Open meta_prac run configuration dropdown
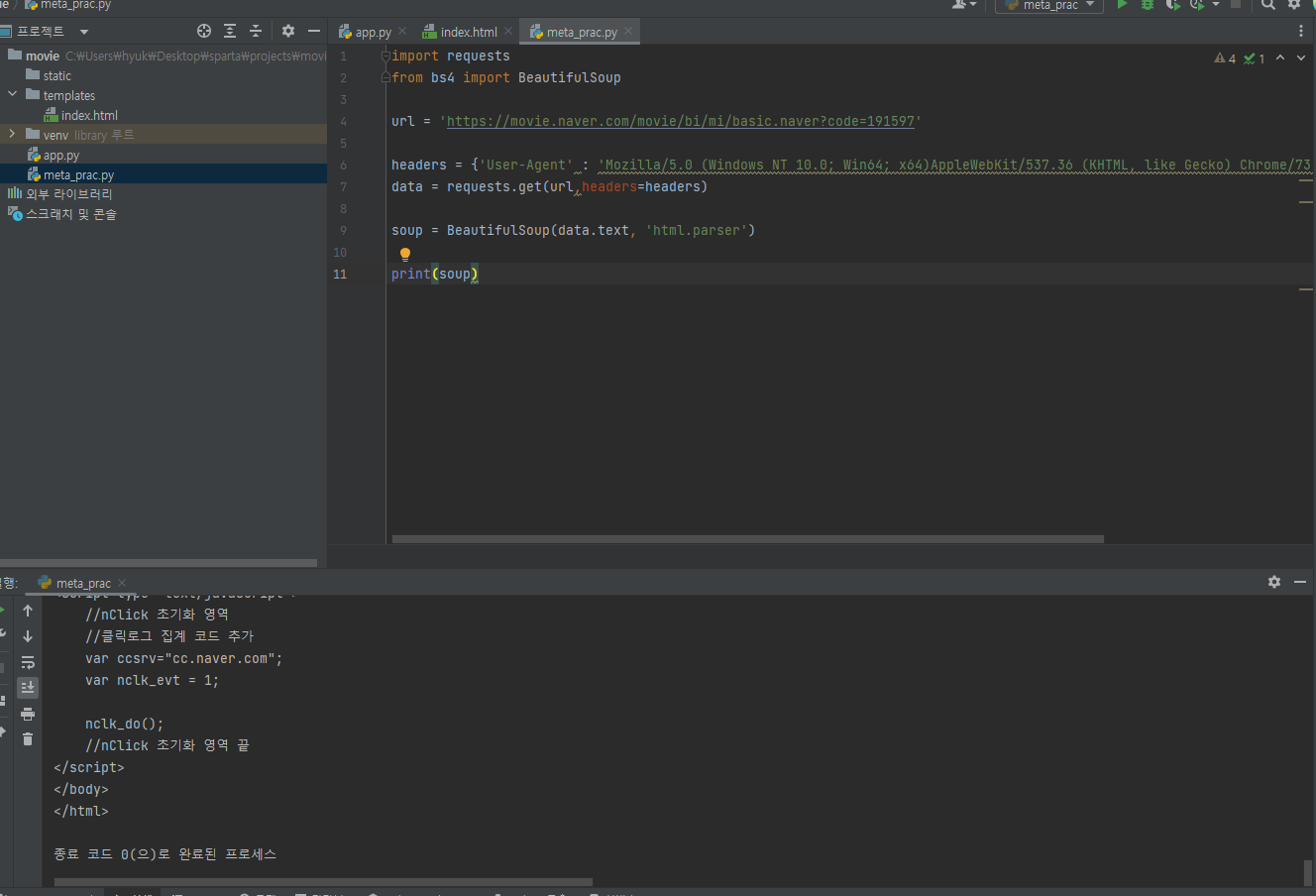 (x=1049, y=5)
